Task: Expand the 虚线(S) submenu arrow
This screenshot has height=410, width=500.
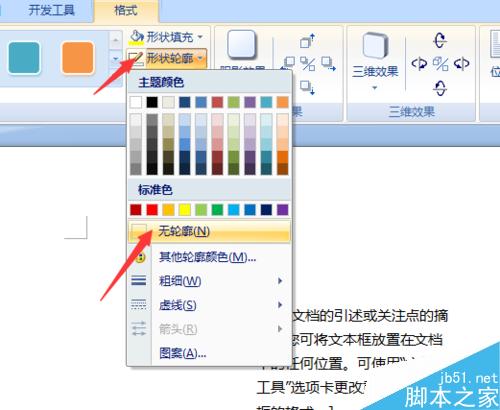Action: click(280, 305)
